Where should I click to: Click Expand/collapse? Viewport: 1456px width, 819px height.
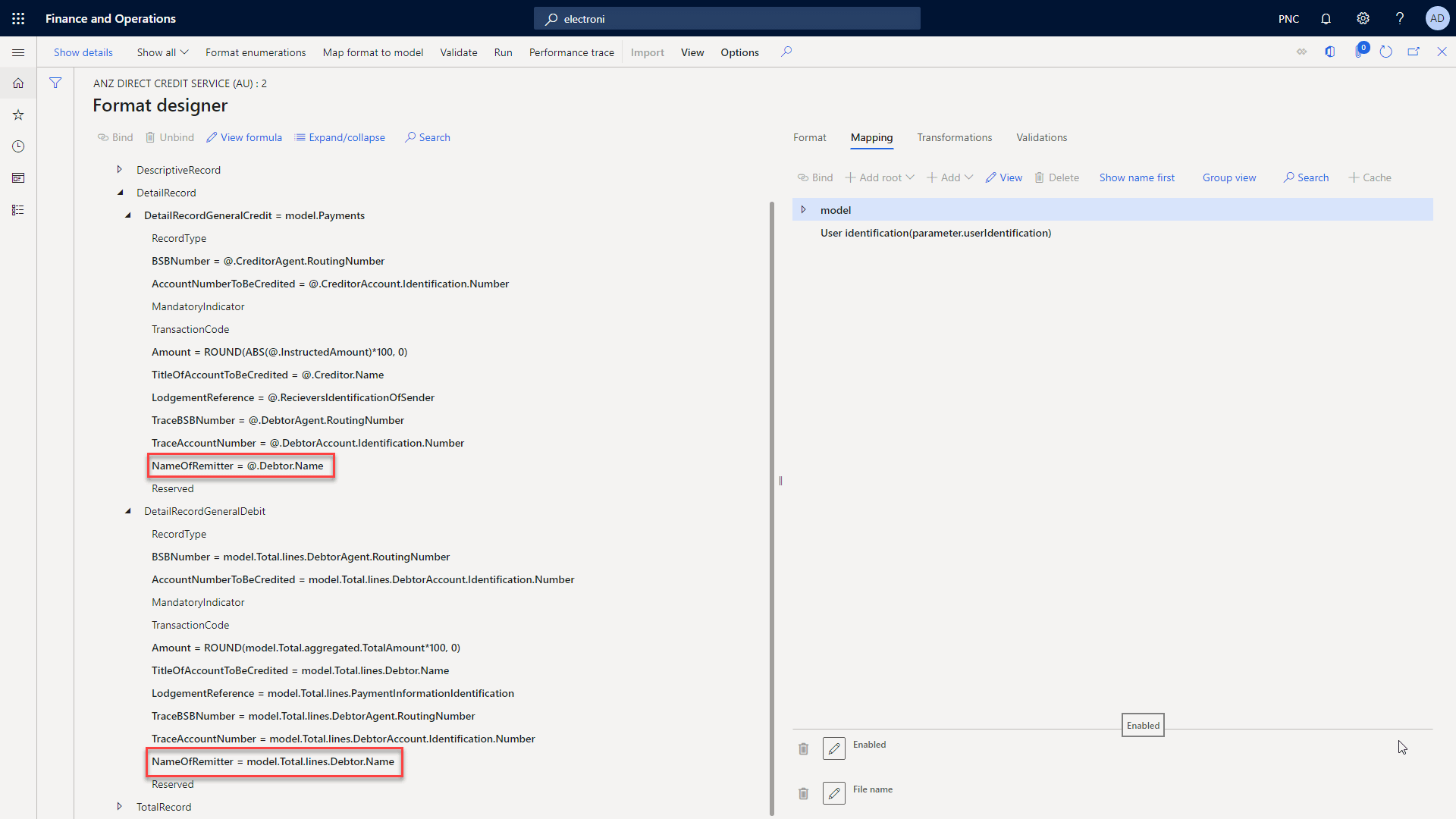[340, 137]
